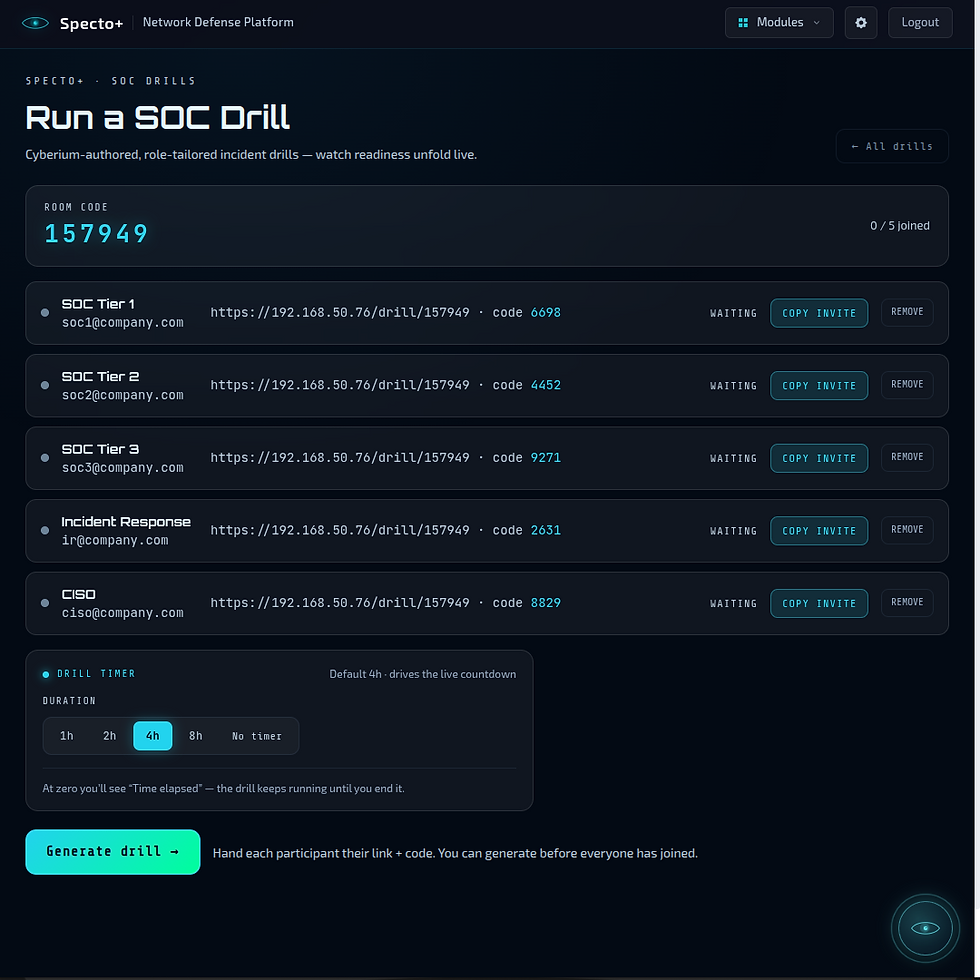Click the soc3@company.com email
This screenshot has height=980, width=980.
click(x=122, y=468)
